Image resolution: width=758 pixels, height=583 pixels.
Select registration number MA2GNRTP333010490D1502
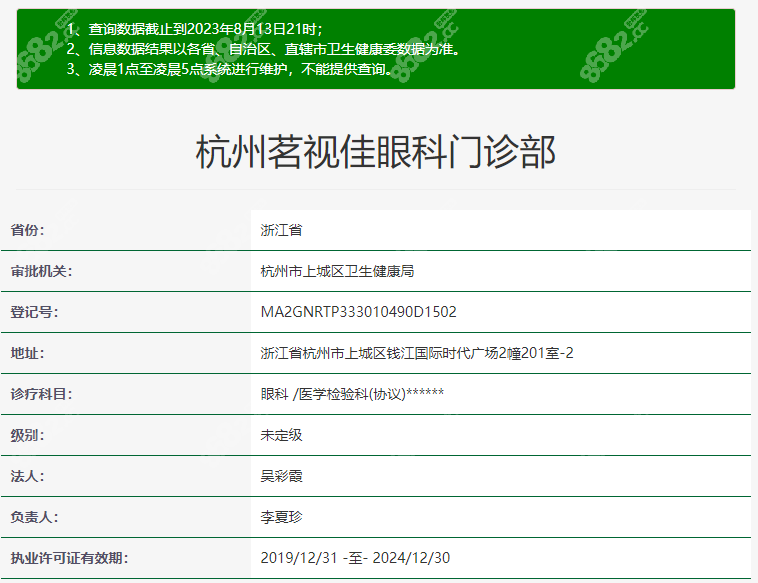coord(359,312)
